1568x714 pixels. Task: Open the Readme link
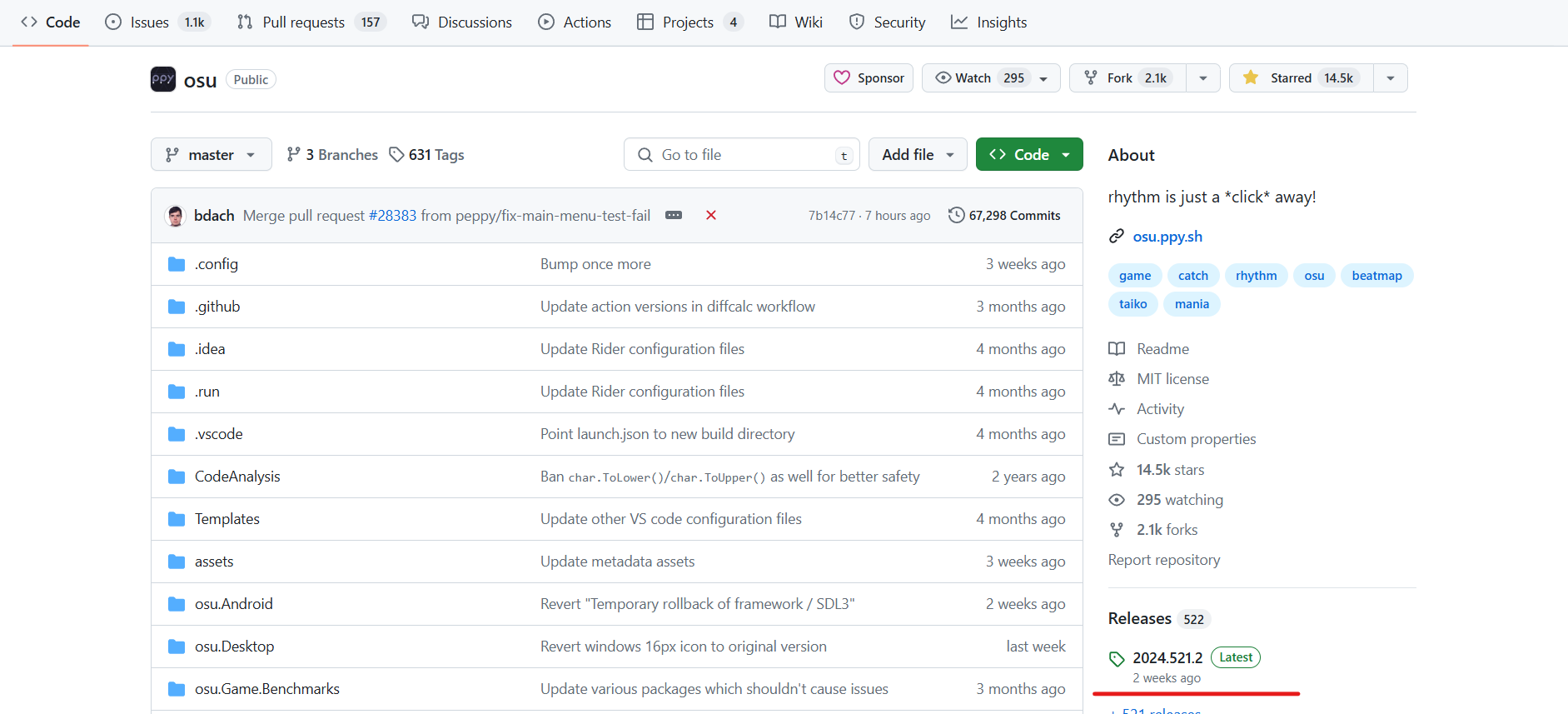1149,349
